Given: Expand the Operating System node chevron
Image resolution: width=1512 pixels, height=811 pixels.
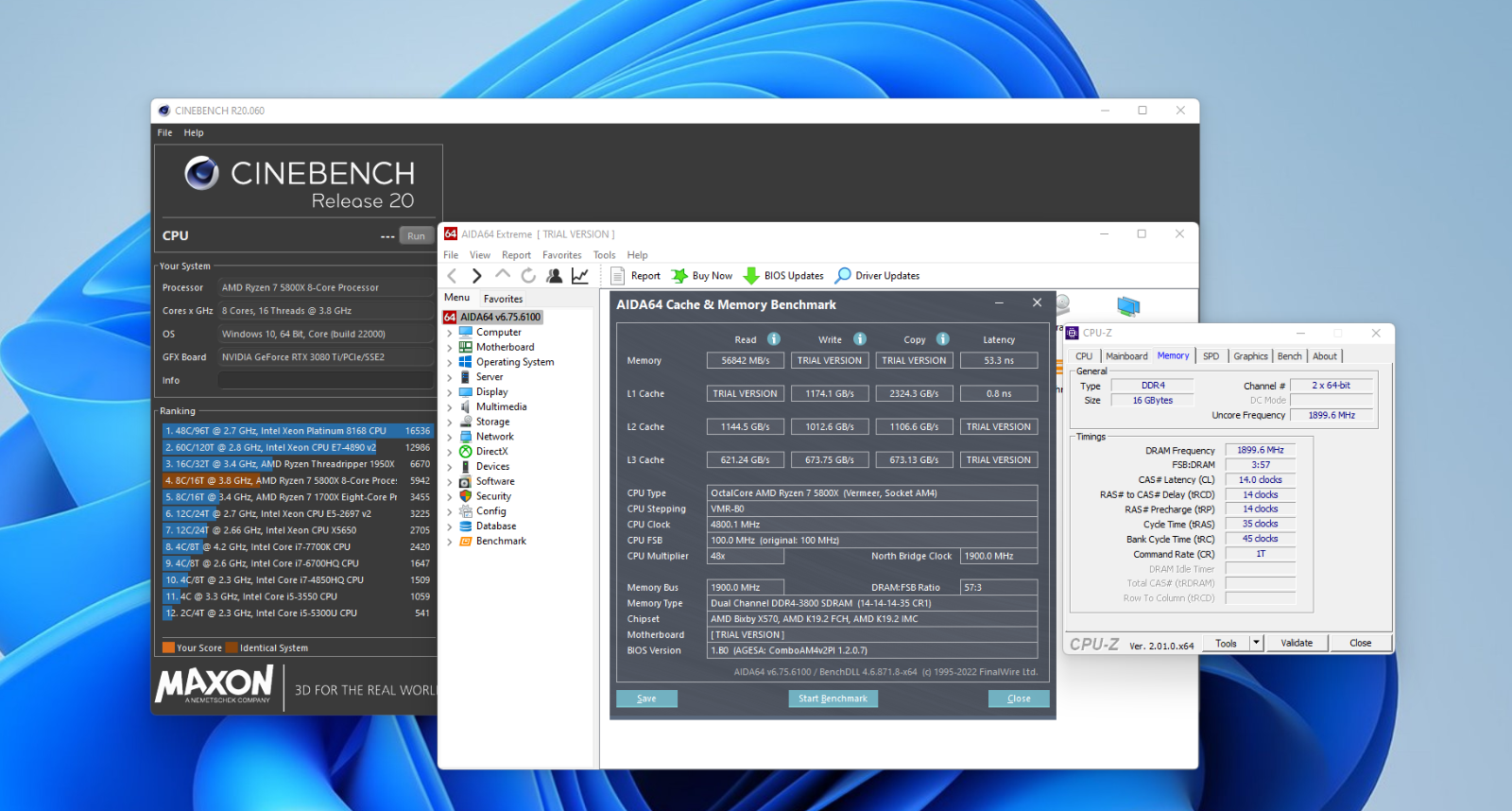Looking at the screenshot, I should pos(449,363).
